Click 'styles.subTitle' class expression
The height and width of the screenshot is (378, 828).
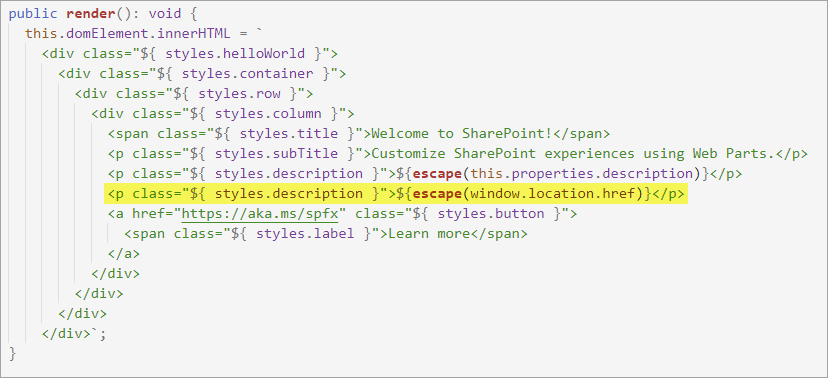pos(277,154)
